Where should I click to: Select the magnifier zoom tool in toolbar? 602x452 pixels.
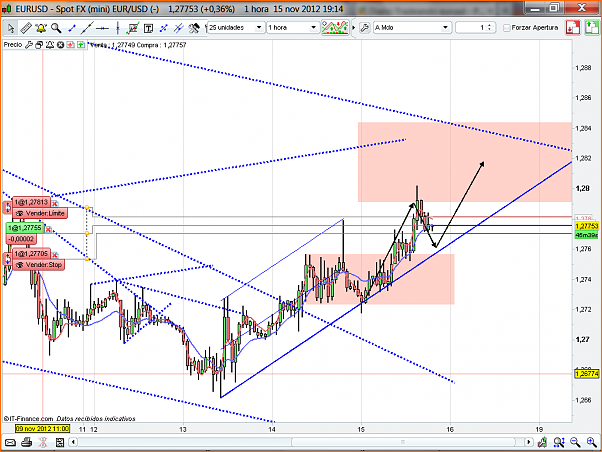point(56,28)
